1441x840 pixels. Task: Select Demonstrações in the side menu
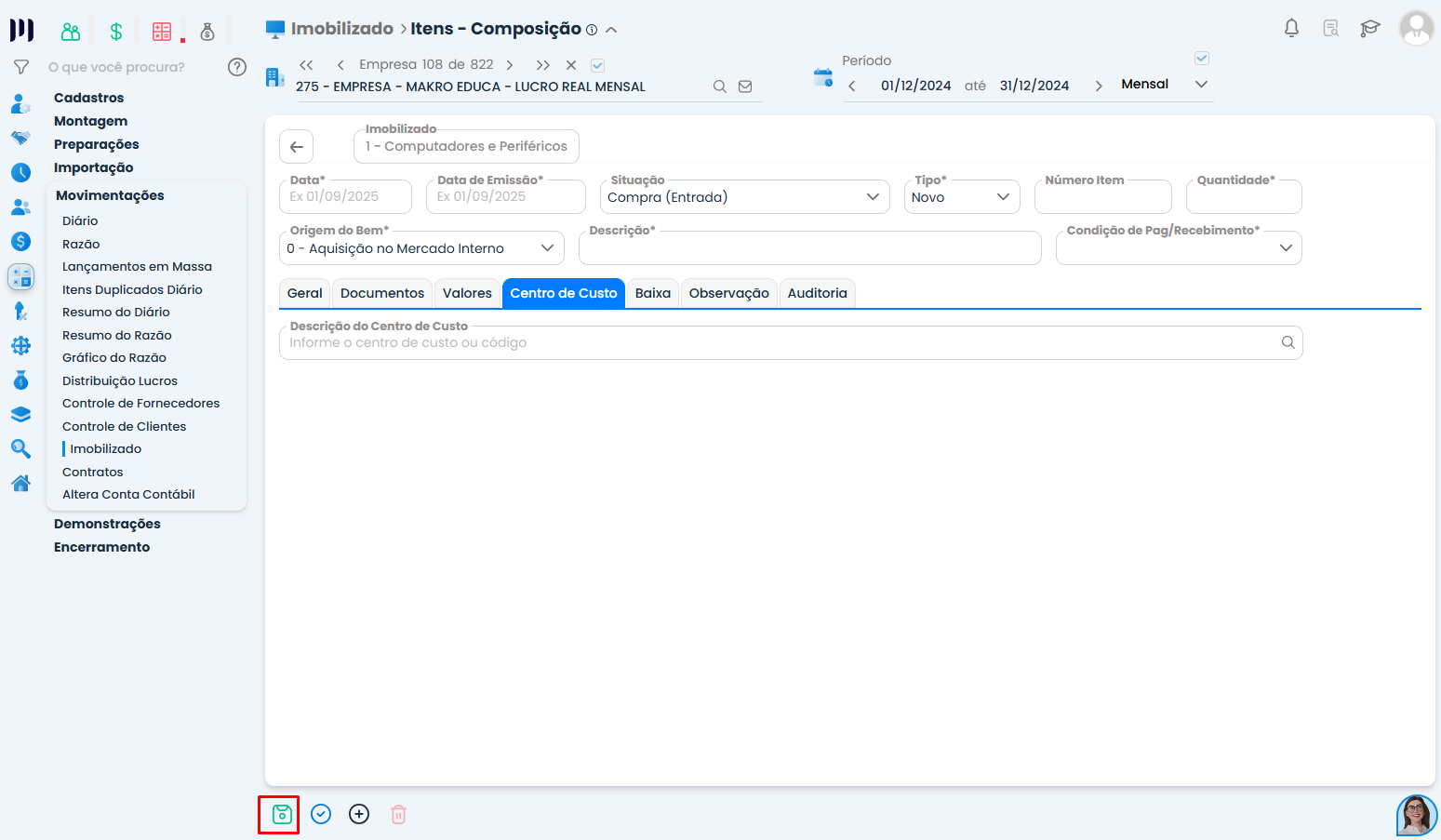click(107, 525)
